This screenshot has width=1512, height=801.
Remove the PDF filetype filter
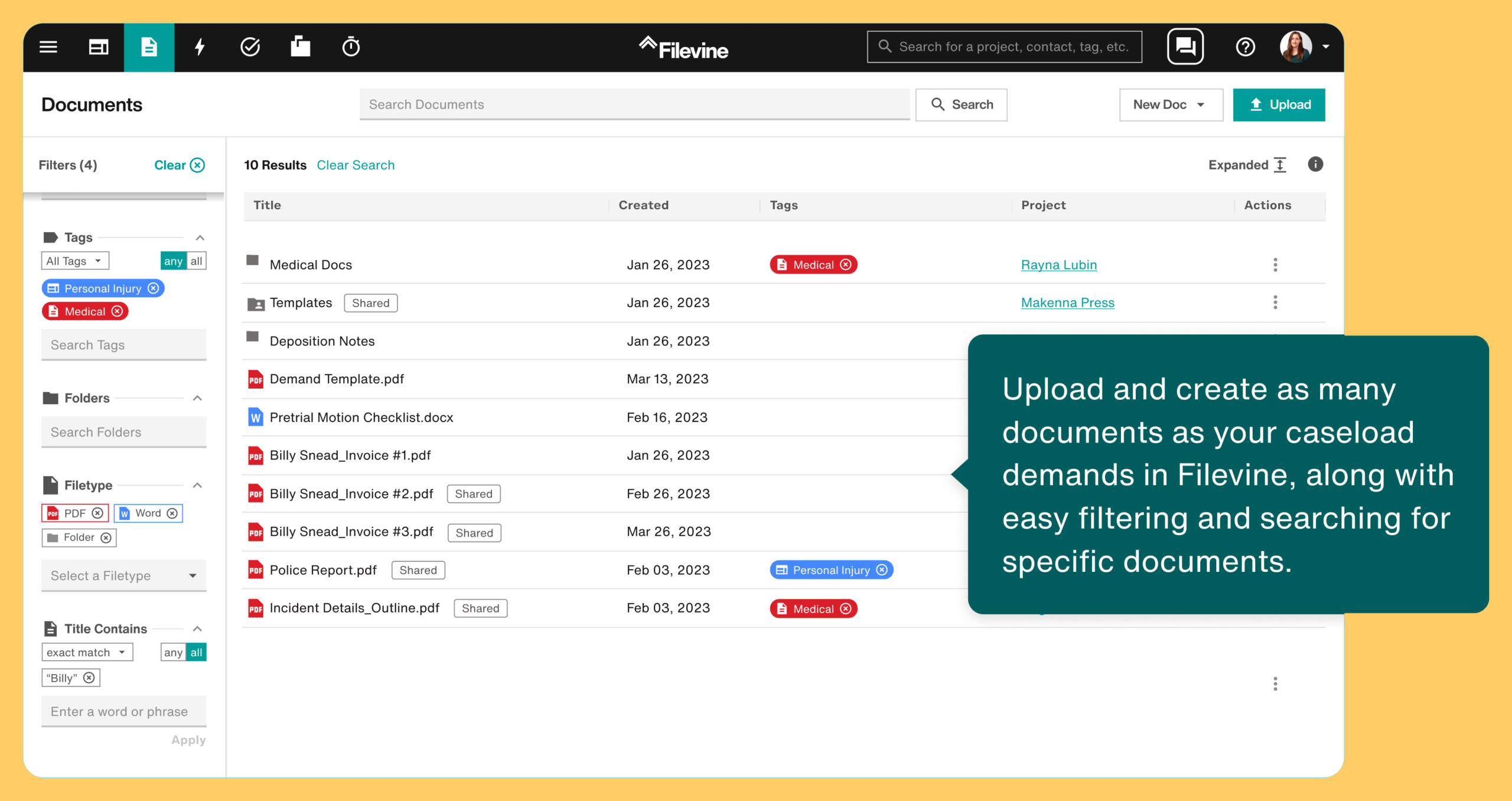coord(98,513)
